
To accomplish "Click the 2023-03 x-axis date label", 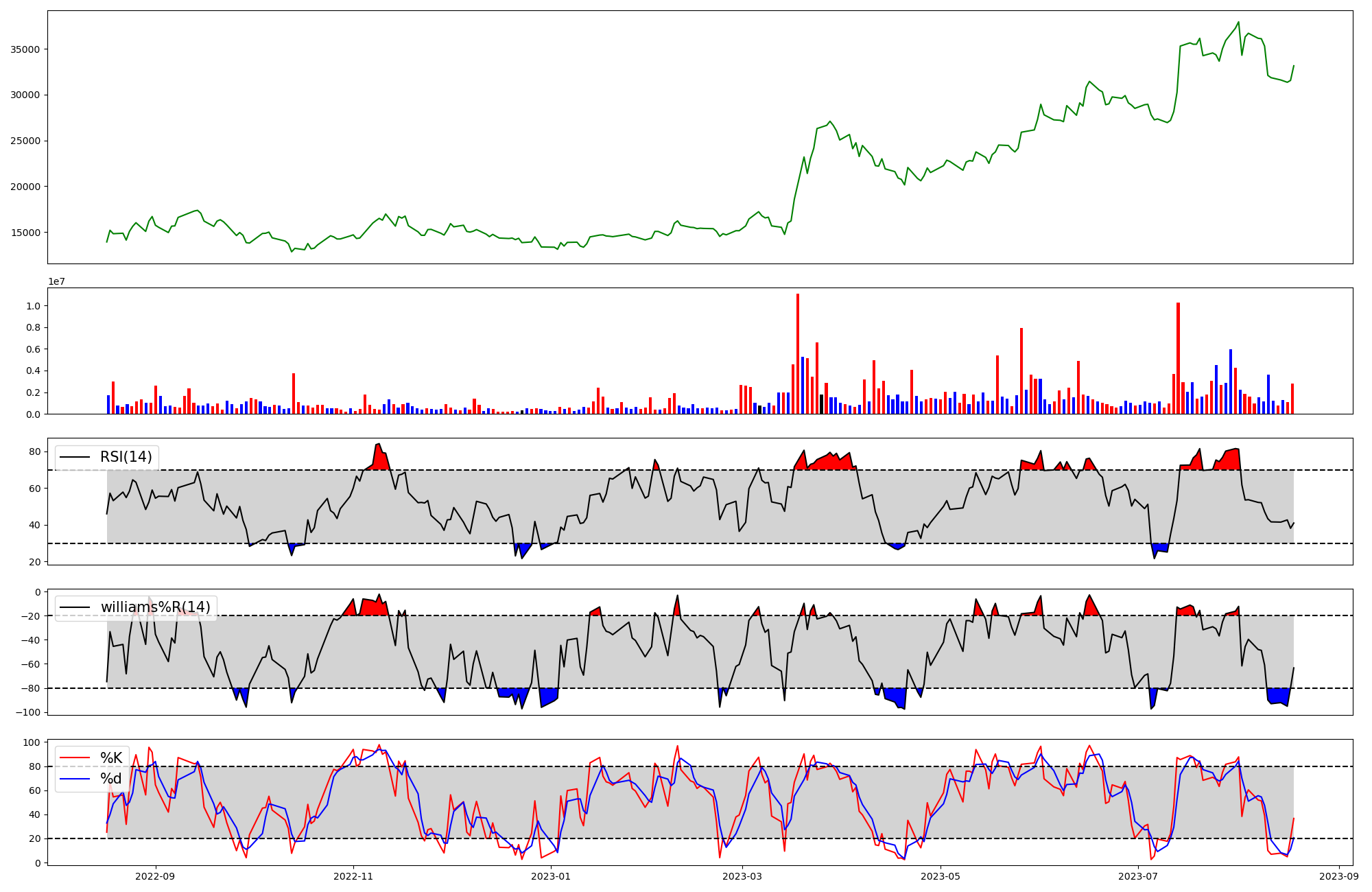I will point(743,876).
